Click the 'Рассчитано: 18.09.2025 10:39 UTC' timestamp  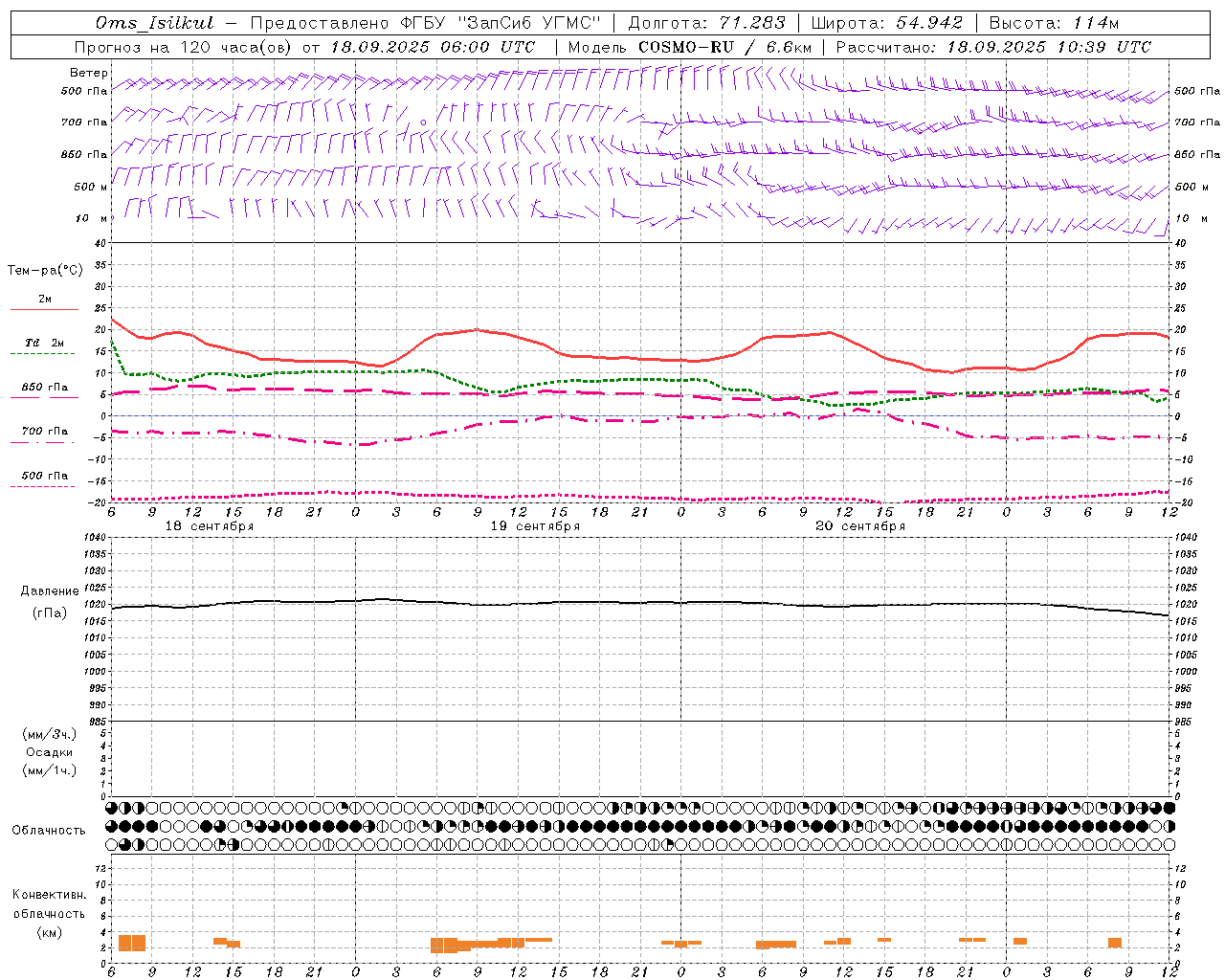click(993, 47)
